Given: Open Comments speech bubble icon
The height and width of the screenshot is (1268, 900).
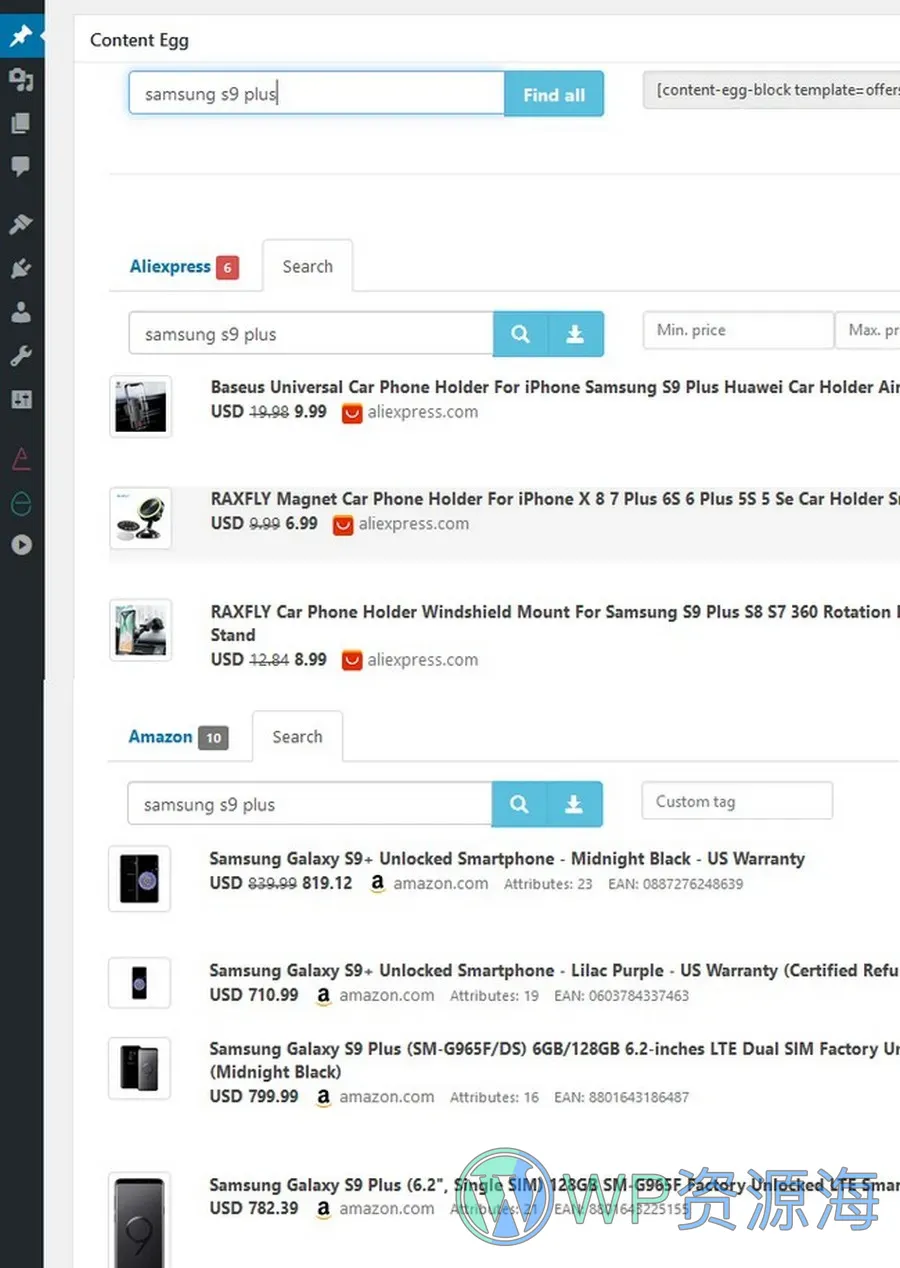Looking at the screenshot, I should point(21,167).
